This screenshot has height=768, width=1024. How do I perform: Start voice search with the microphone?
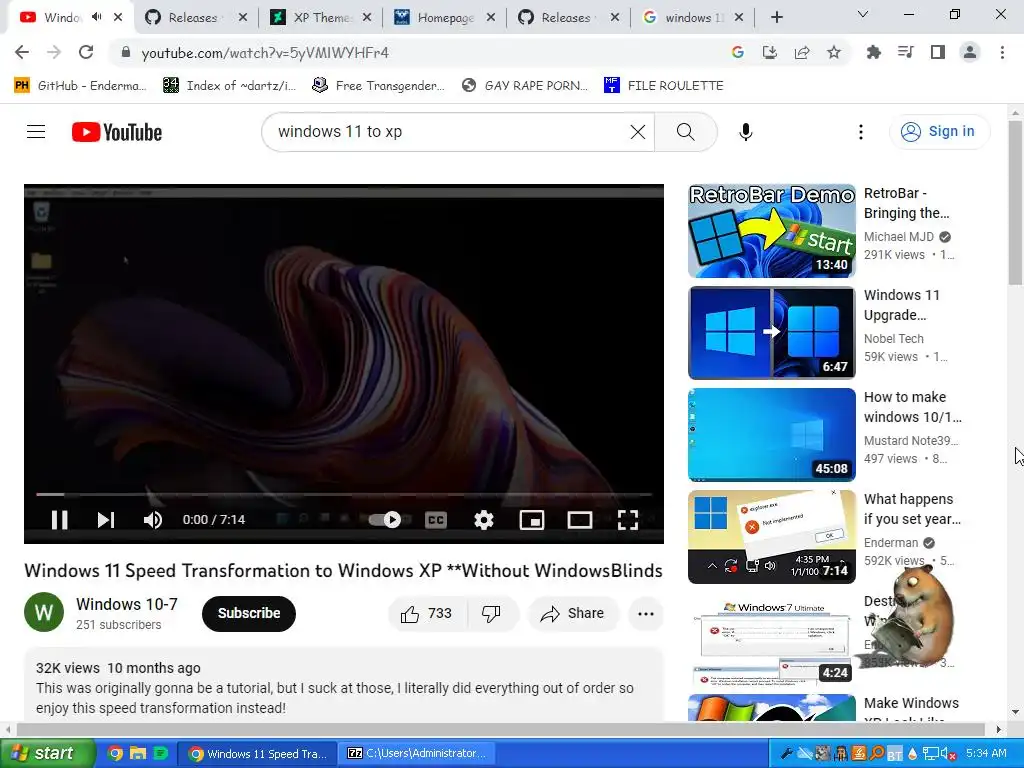[x=746, y=132]
